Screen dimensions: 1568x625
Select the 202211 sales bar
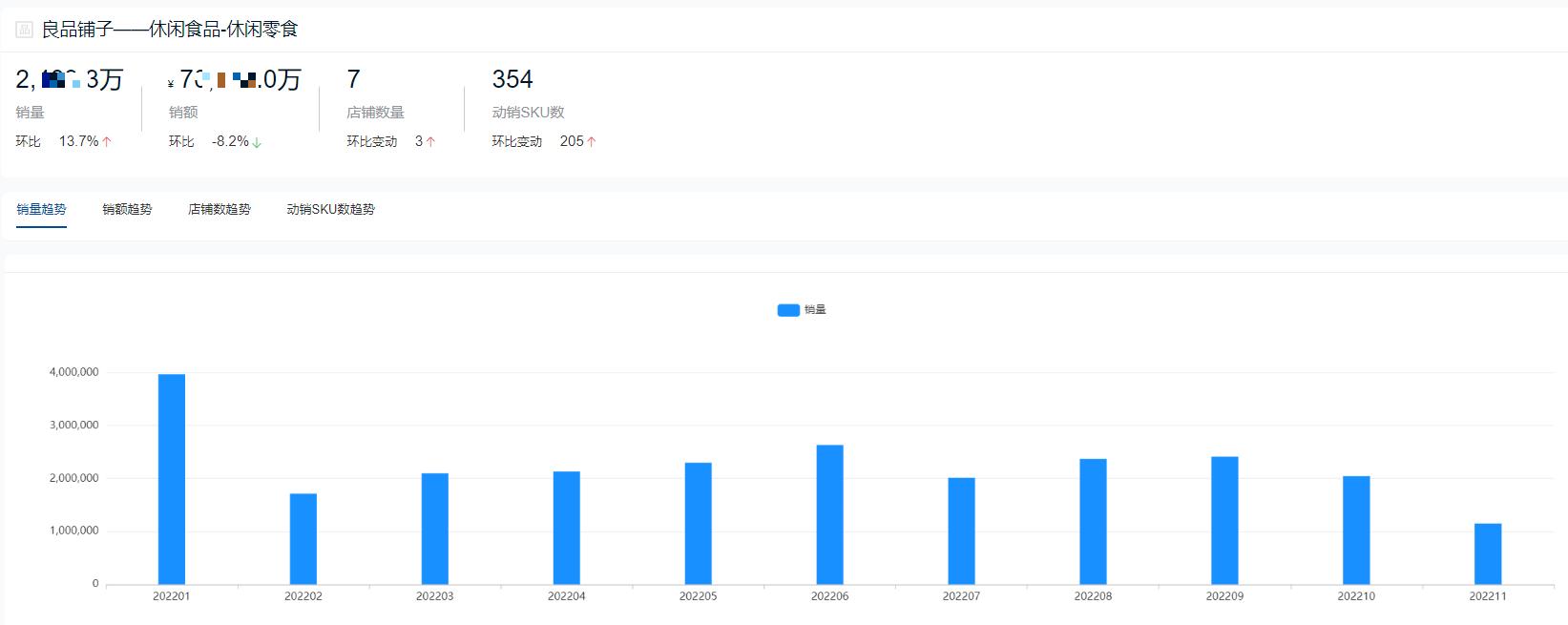point(1488,553)
